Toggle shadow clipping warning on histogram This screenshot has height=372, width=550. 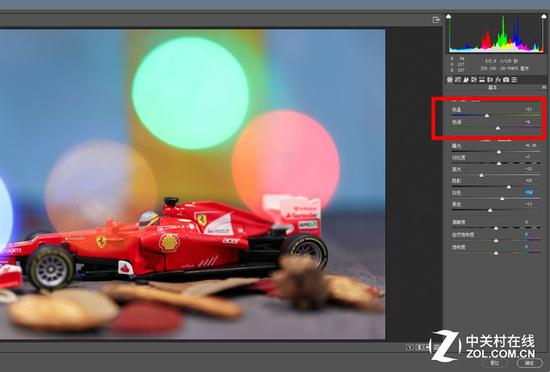click(448, 16)
